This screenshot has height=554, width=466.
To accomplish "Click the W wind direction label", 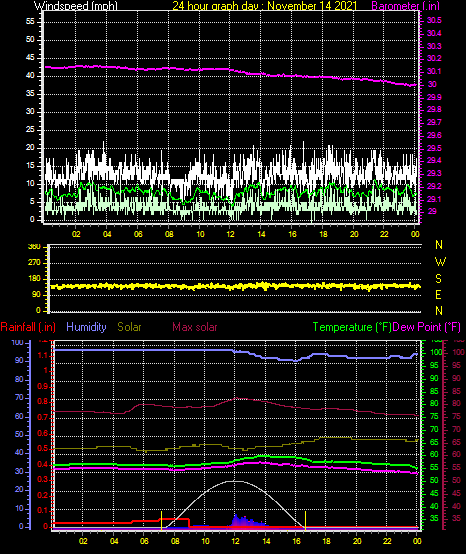I will click(x=440, y=262).
